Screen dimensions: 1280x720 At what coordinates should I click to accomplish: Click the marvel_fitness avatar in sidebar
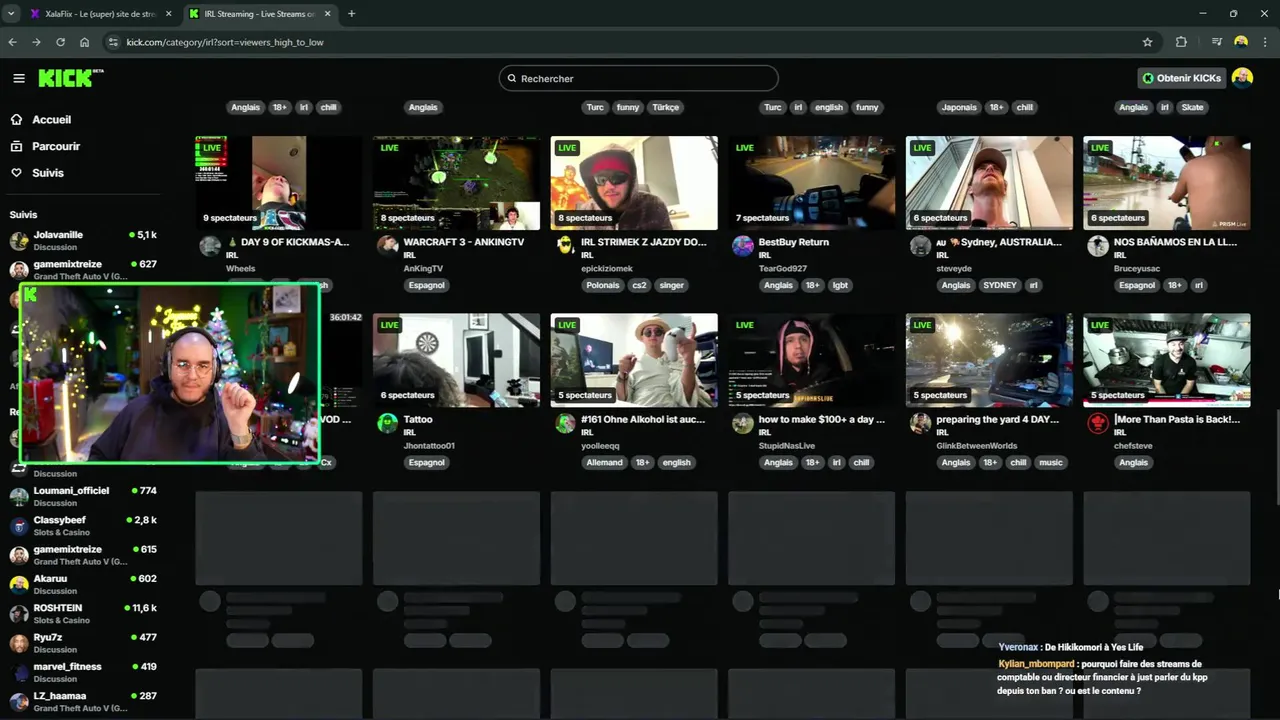click(x=19, y=672)
